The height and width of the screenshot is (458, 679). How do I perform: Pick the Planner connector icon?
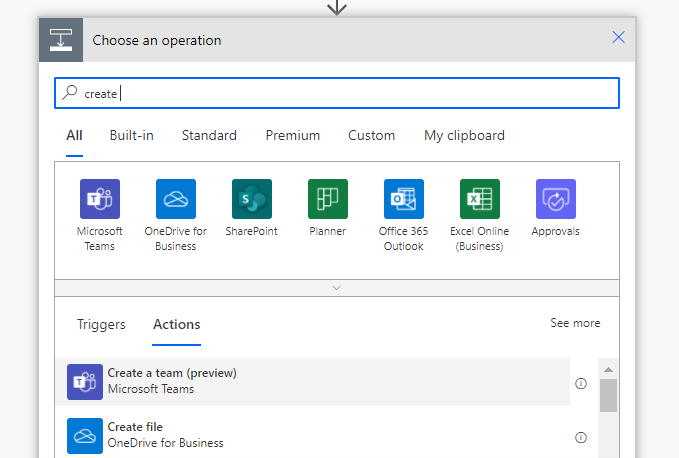pyautogui.click(x=328, y=199)
